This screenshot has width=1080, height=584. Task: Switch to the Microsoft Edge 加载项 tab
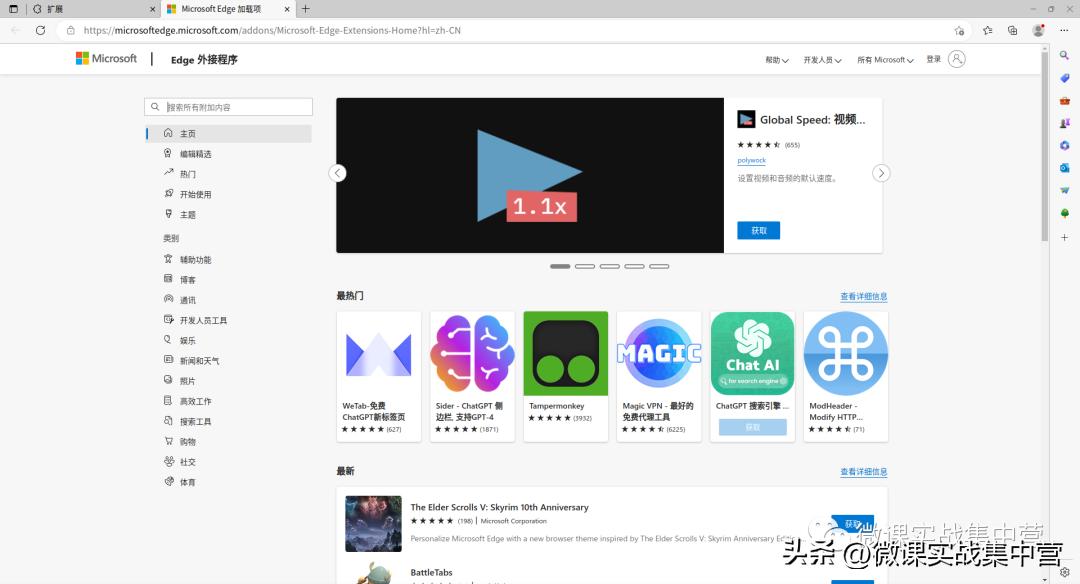pyautogui.click(x=221, y=9)
